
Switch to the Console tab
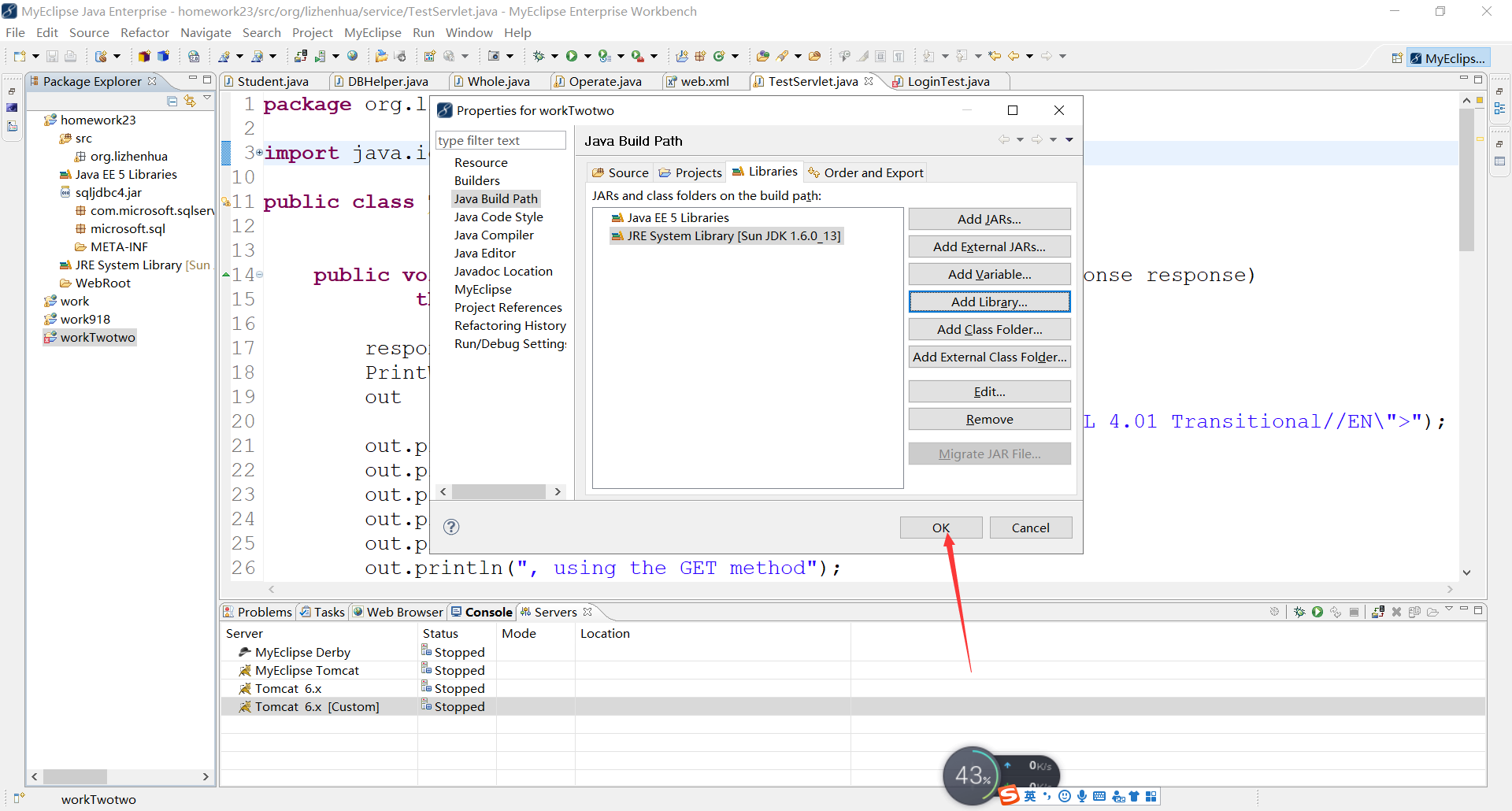[481, 612]
